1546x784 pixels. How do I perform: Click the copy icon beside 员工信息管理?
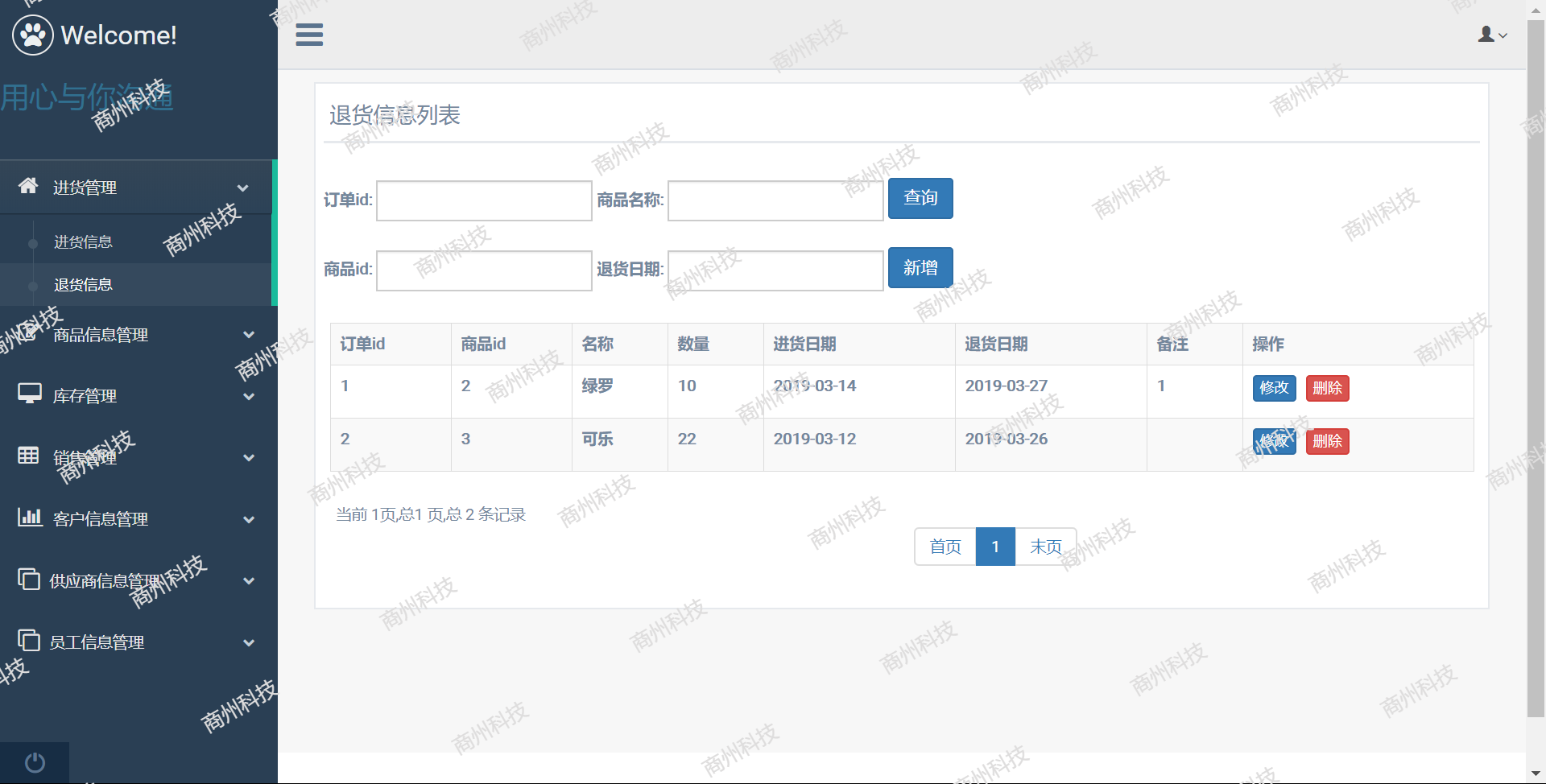(29, 641)
